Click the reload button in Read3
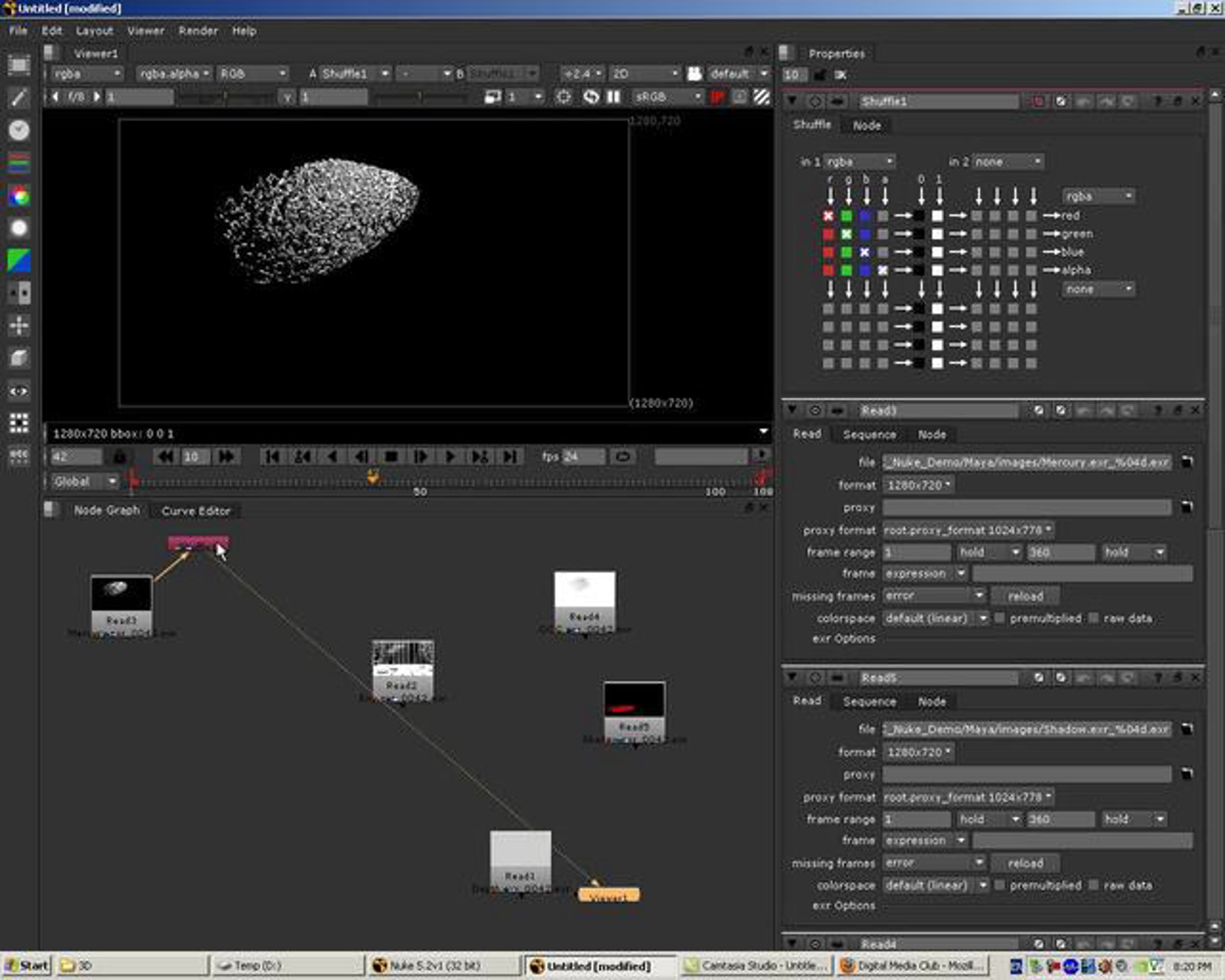 click(x=1025, y=596)
